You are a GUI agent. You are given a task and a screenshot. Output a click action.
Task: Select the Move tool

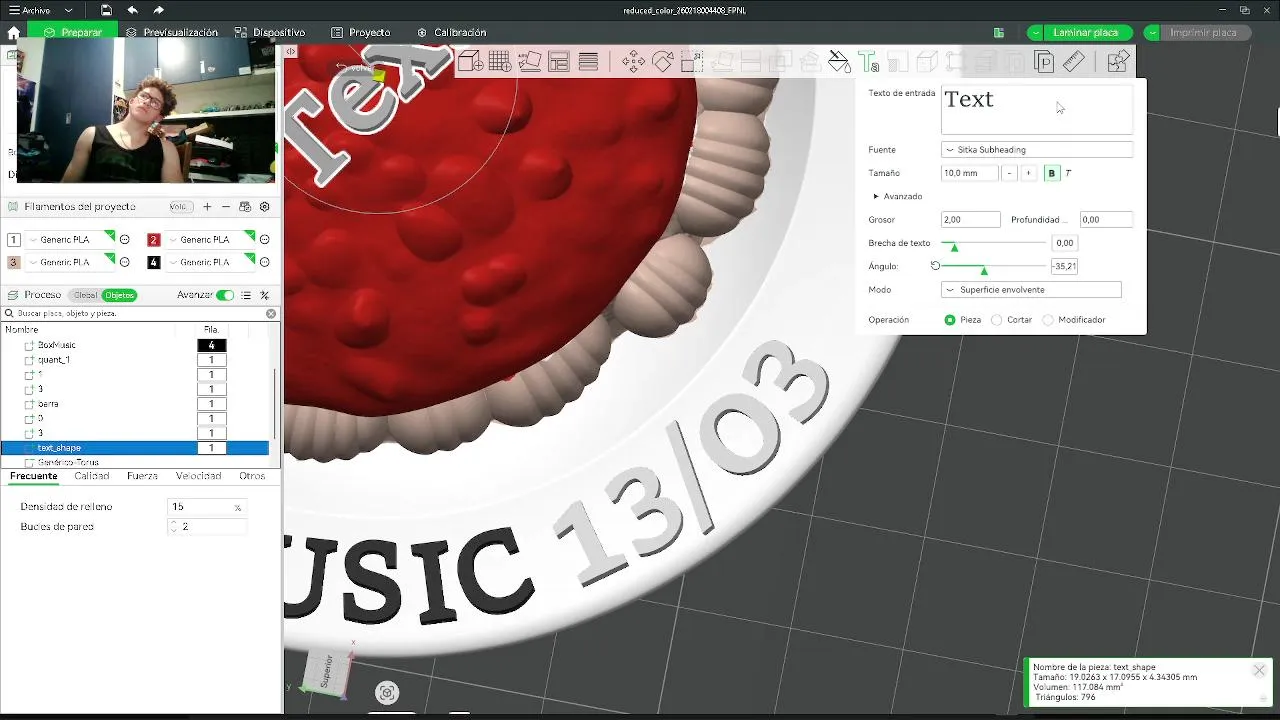point(633,62)
